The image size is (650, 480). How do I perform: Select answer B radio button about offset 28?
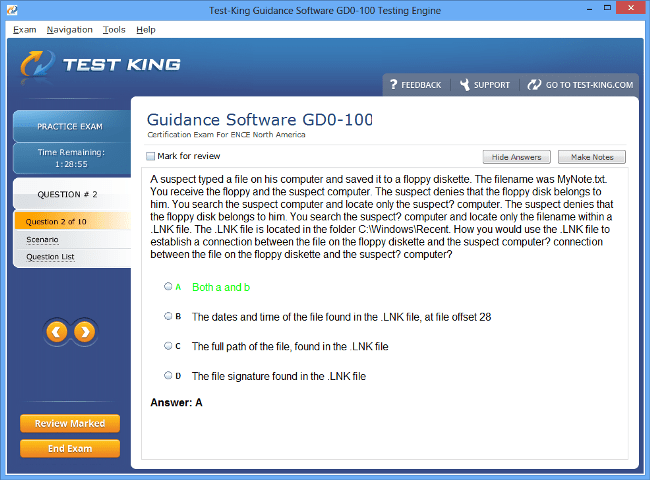tap(168, 316)
